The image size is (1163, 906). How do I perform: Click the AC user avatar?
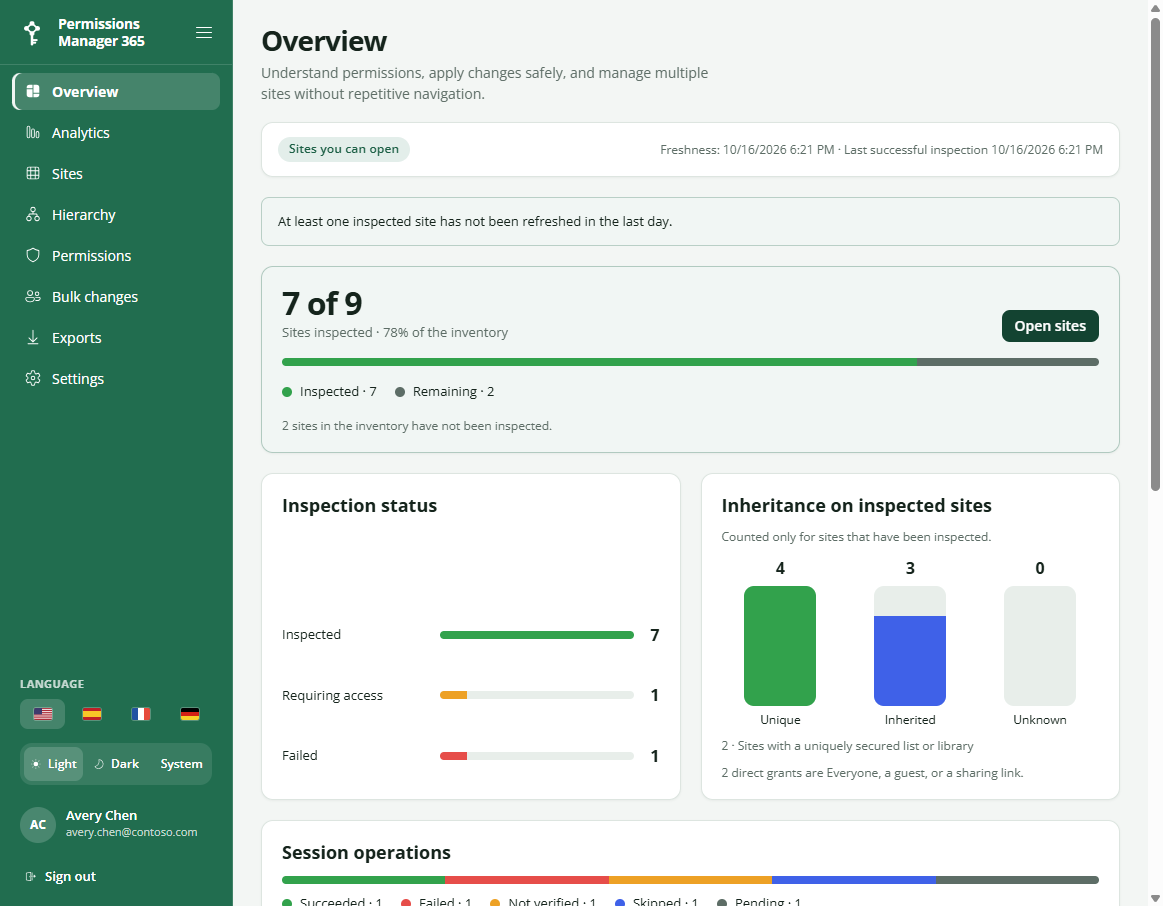point(38,824)
